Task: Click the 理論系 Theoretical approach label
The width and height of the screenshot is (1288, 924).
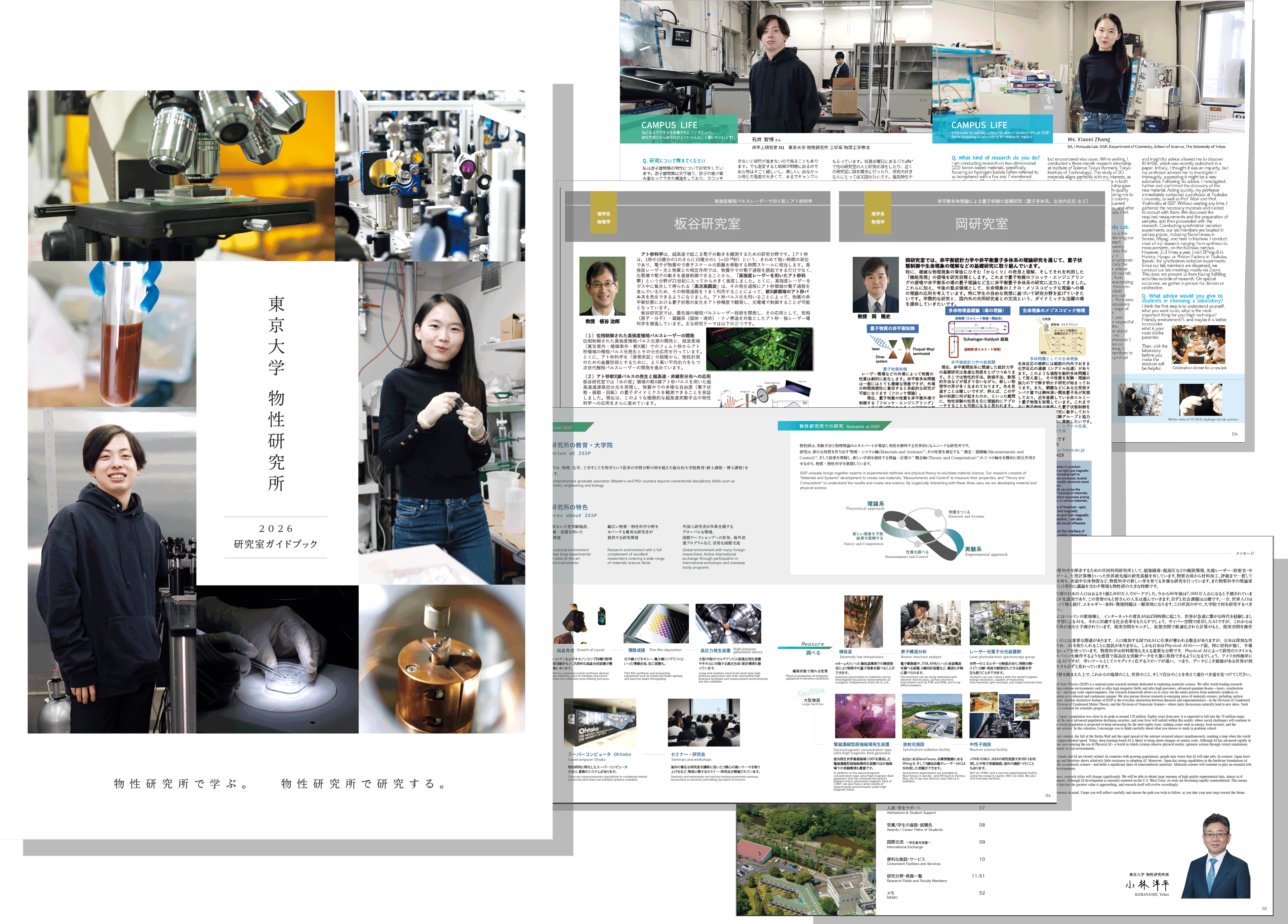Action: point(865,505)
